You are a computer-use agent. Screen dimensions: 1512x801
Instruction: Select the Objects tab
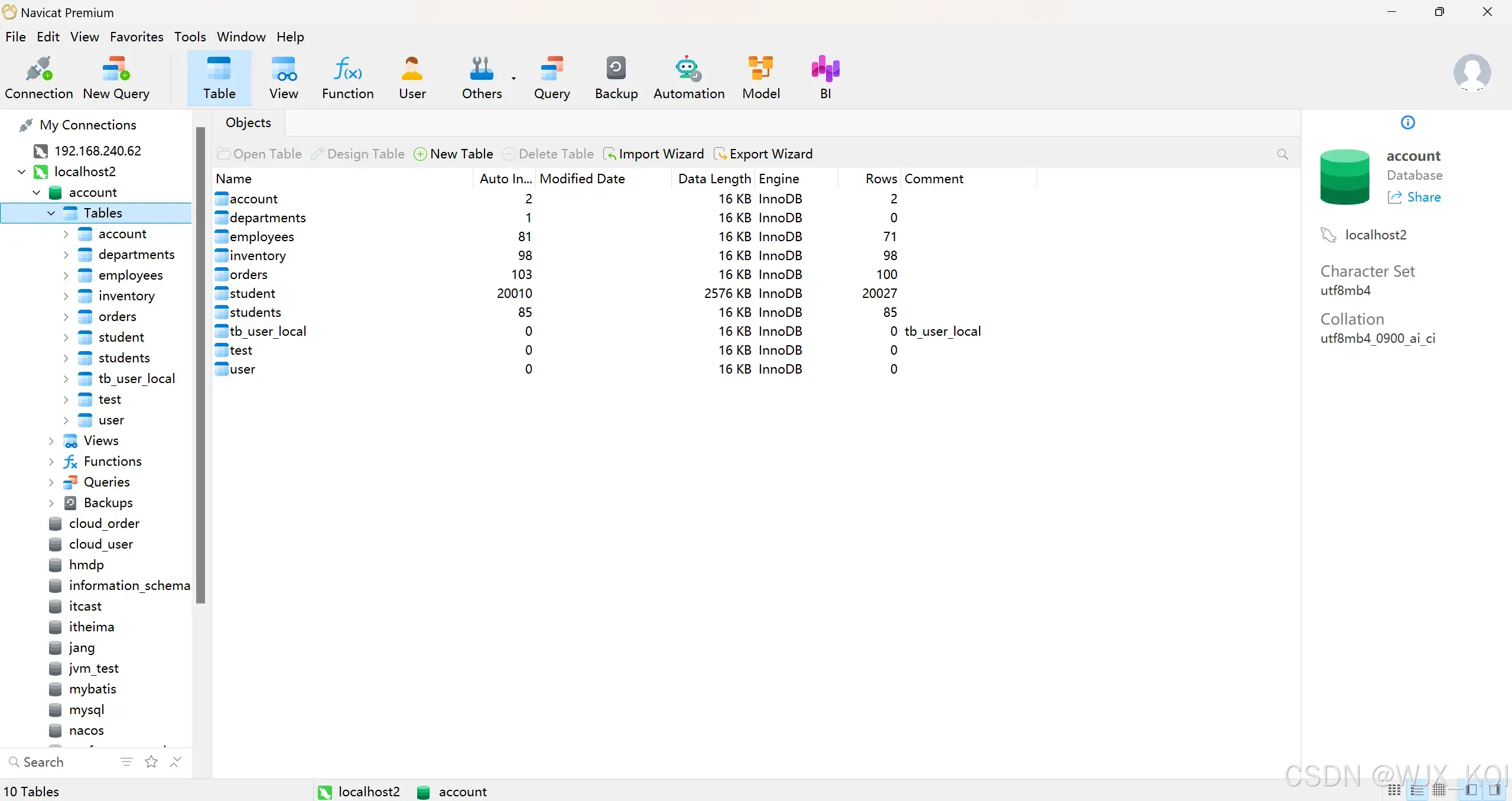[x=248, y=122]
